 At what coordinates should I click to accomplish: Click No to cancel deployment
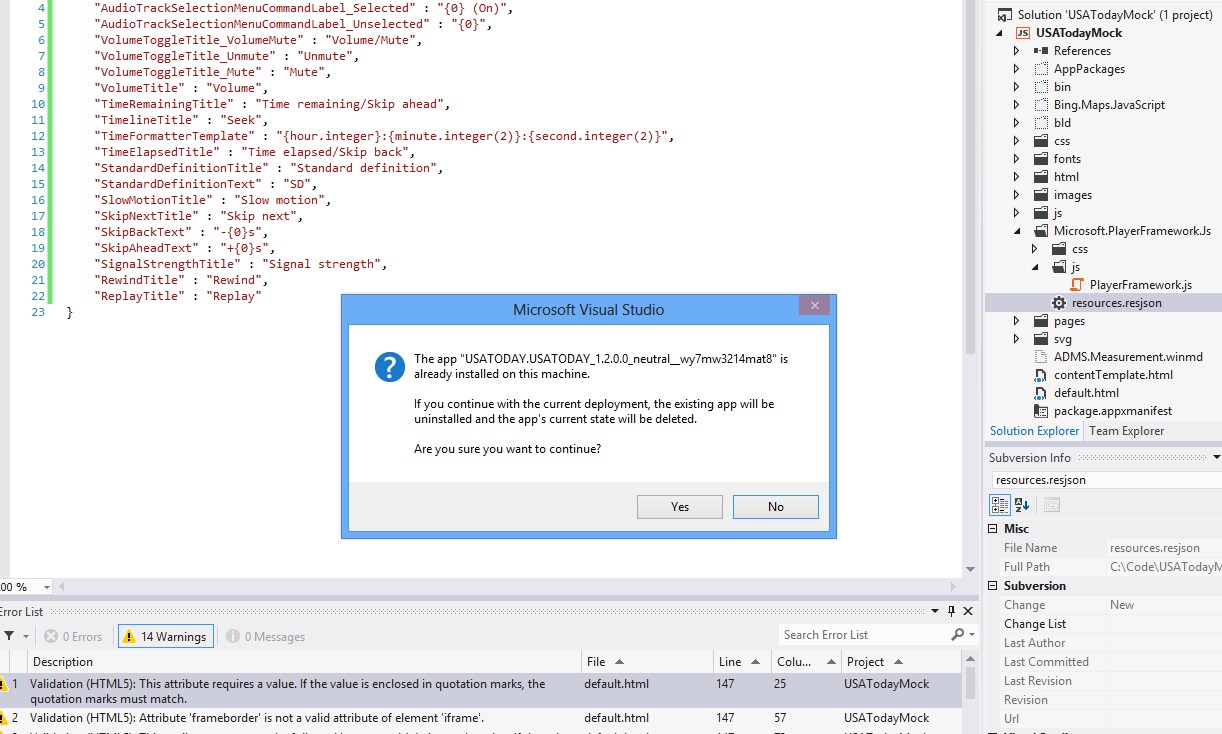[775, 507]
